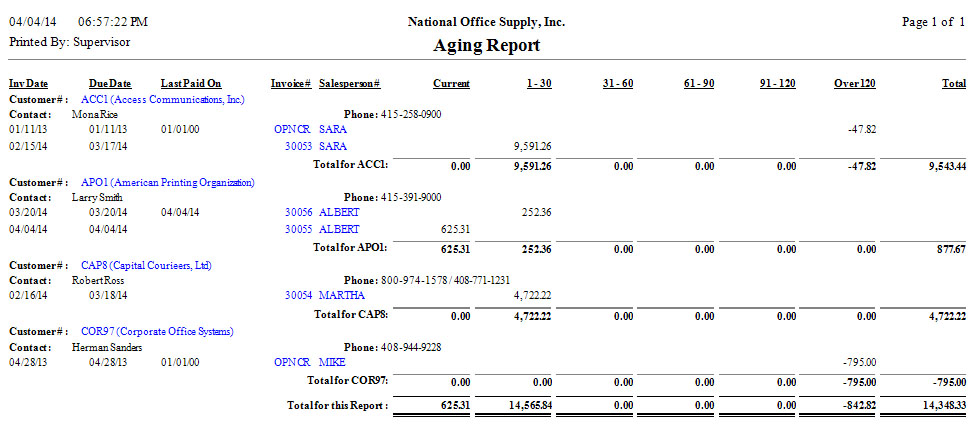
Task: Click the Salesperson# column header
Action: 349,84
